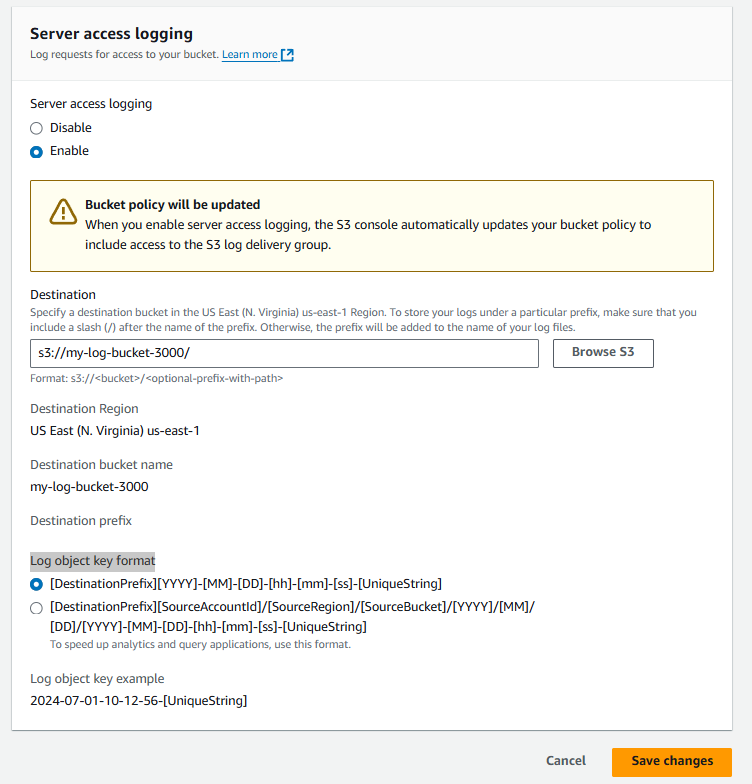The height and width of the screenshot is (784, 752).
Task: Click the log object key example value
Action: tap(138, 701)
